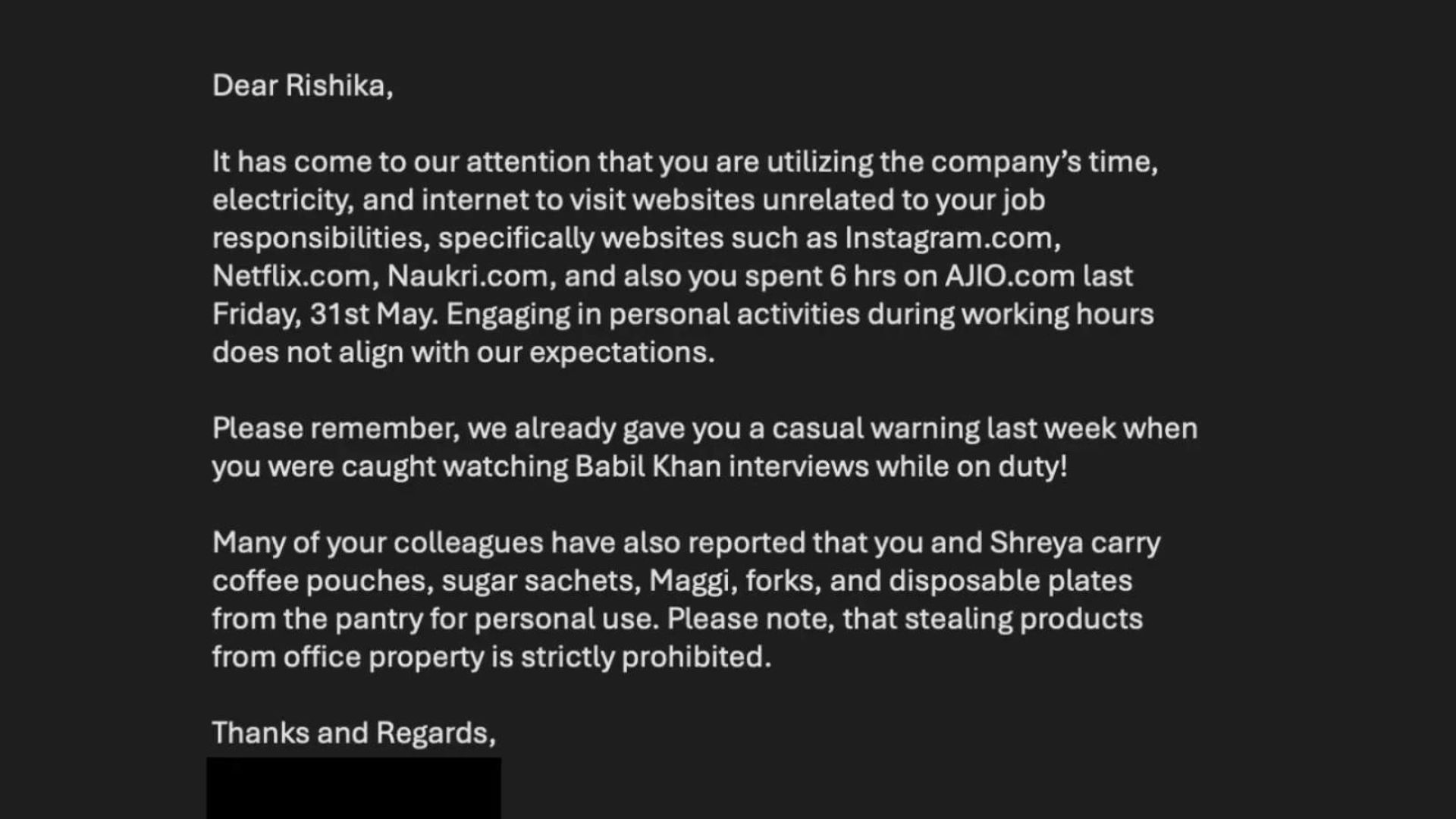Image resolution: width=1456 pixels, height=819 pixels.
Task: Click the phrase 'Please remember,'
Action: 336,429
